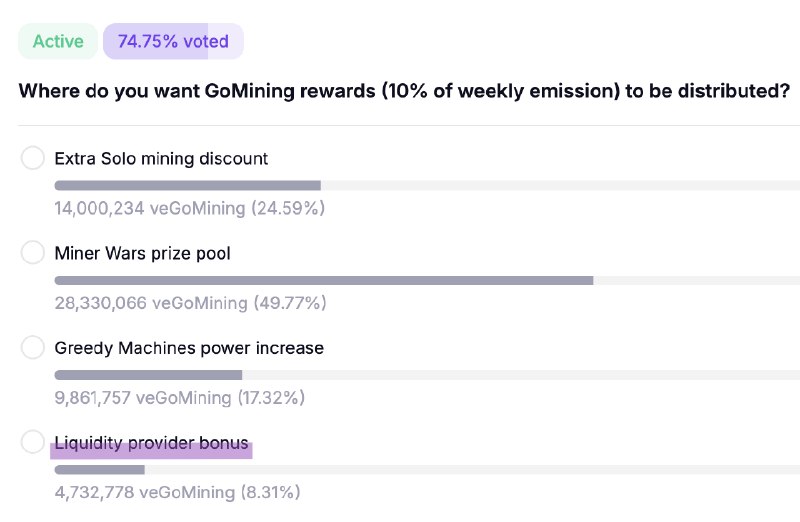The height and width of the screenshot is (522, 800).
Task: Click the Greedy Machines power increase progress bar
Action: (427, 375)
